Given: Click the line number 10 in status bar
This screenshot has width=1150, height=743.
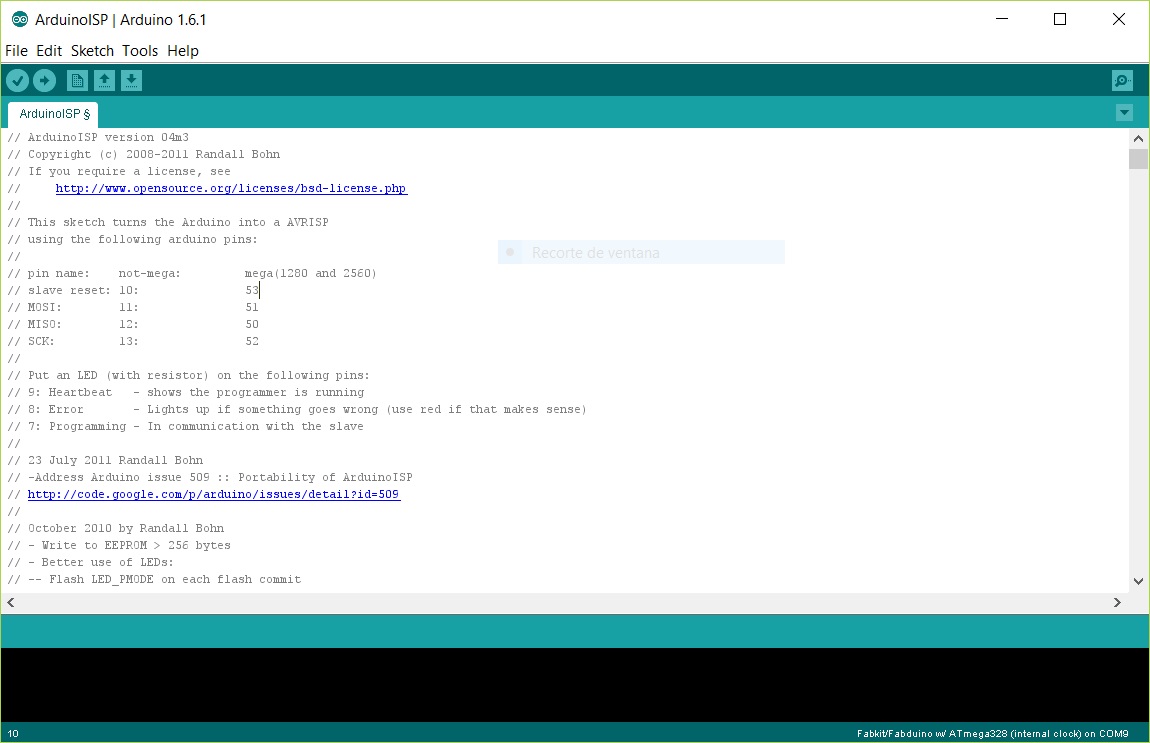Looking at the screenshot, I should (13, 733).
